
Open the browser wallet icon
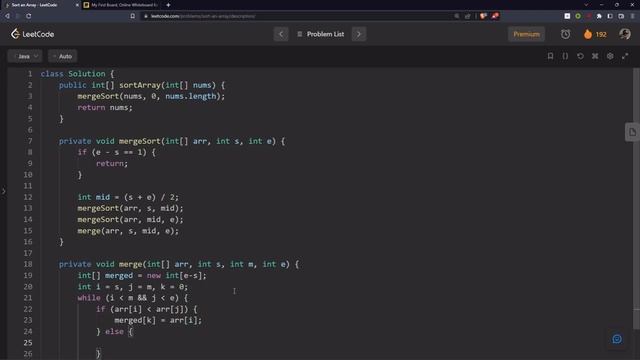621,16
